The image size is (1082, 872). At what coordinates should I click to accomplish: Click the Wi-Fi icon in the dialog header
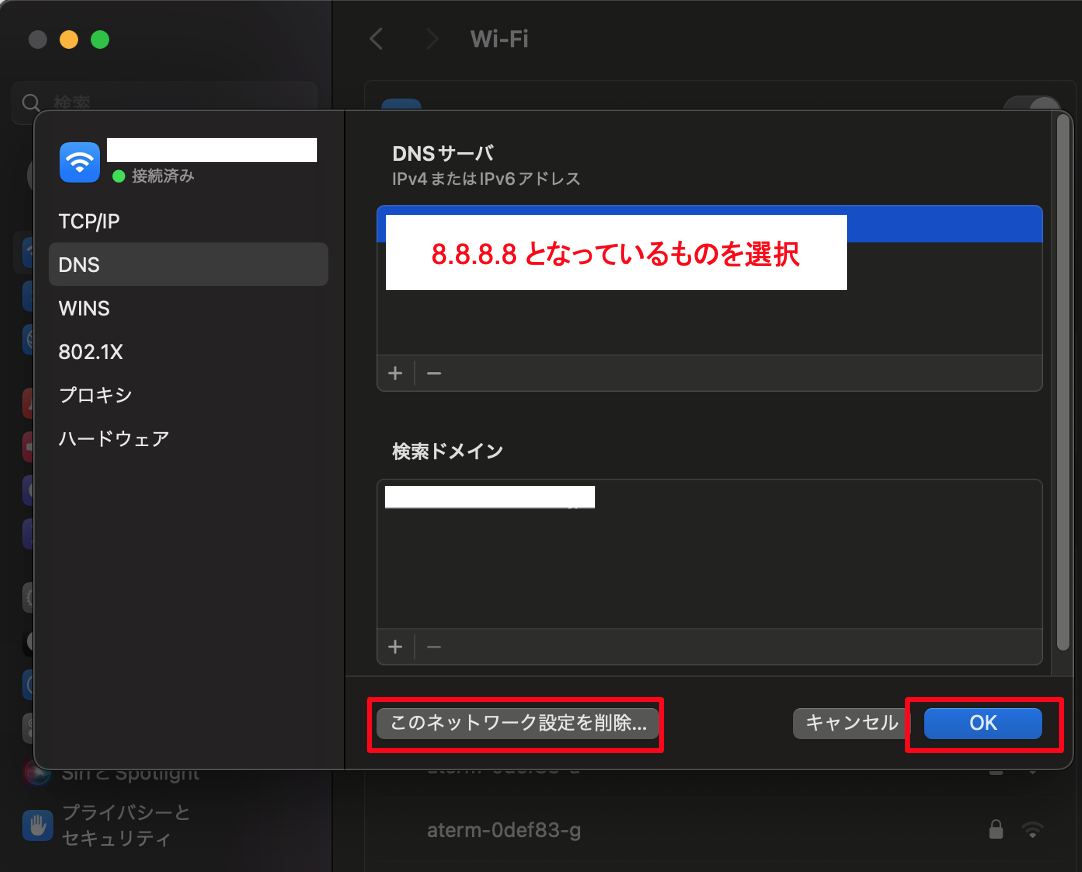(x=80, y=162)
